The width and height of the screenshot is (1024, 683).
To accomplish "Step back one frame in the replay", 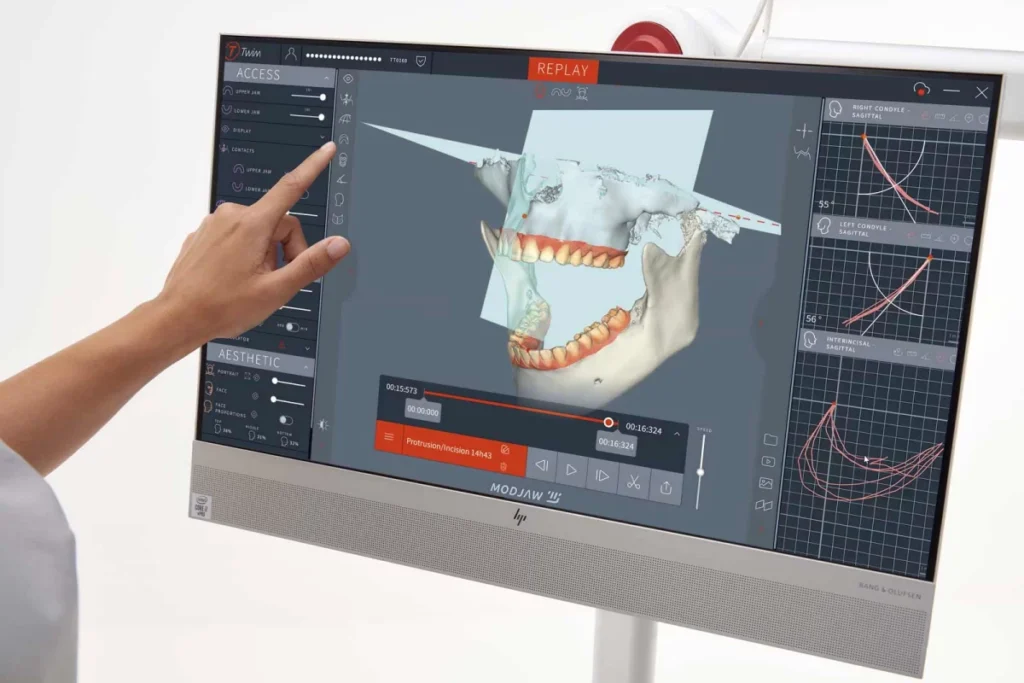I will click(541, 465).
